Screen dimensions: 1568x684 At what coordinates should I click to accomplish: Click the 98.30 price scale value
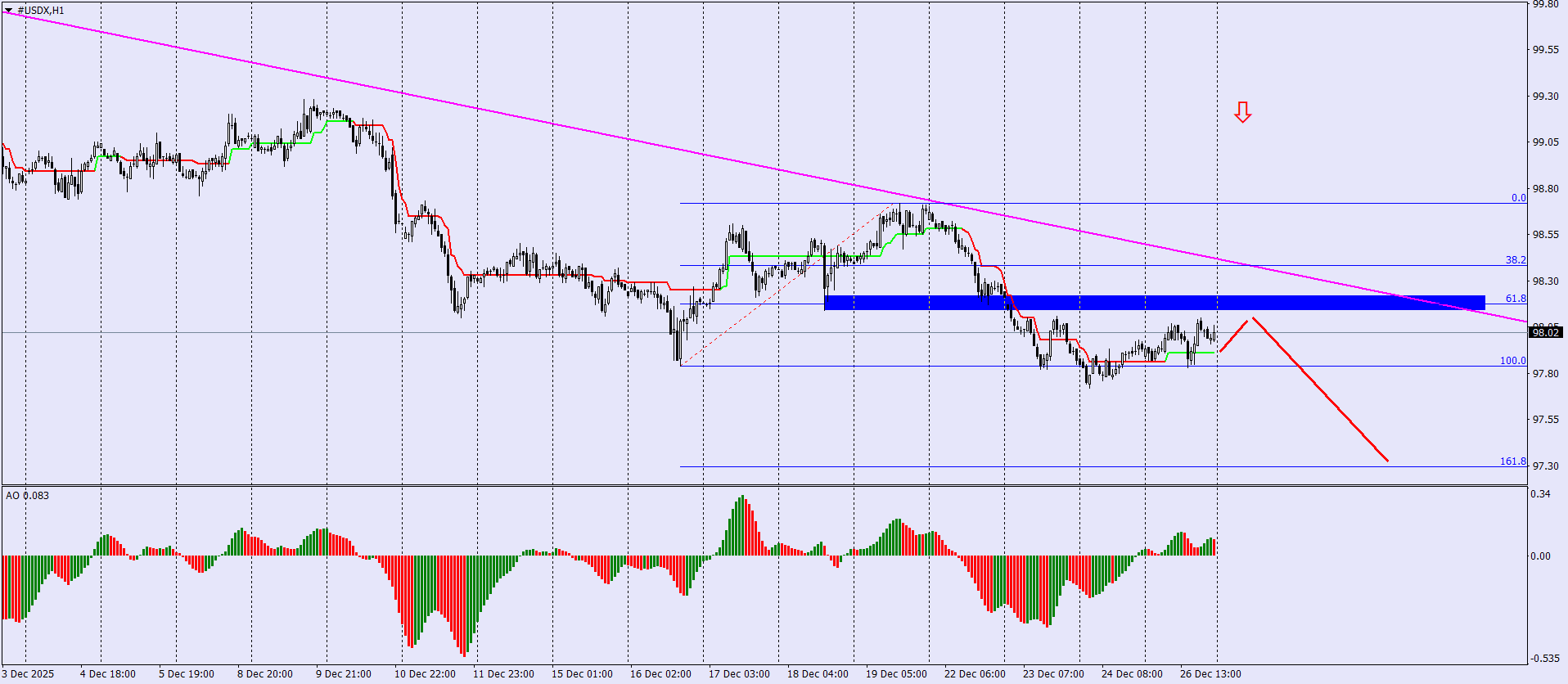pos(1545,281)
